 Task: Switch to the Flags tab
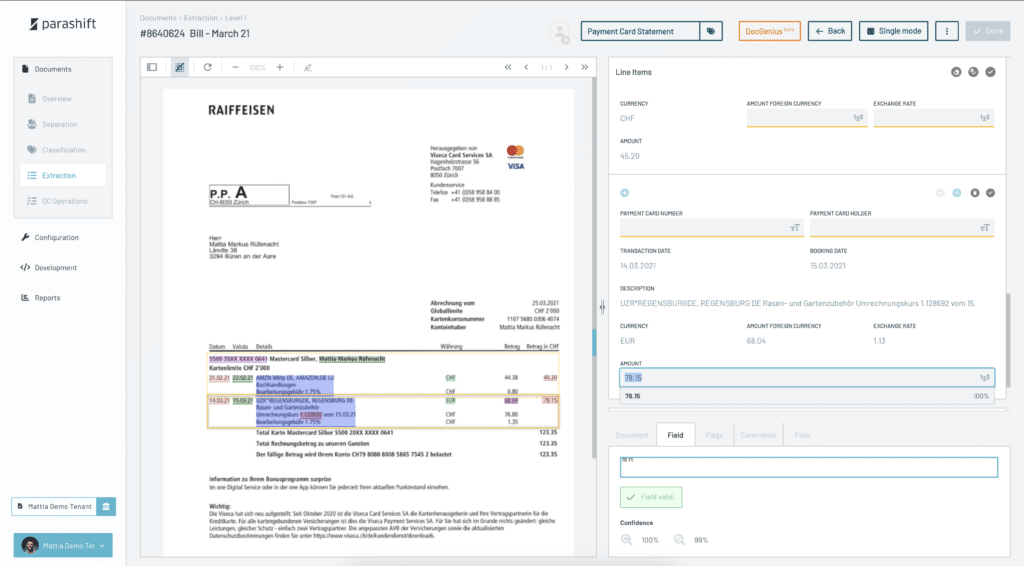(x=713, y=435)
